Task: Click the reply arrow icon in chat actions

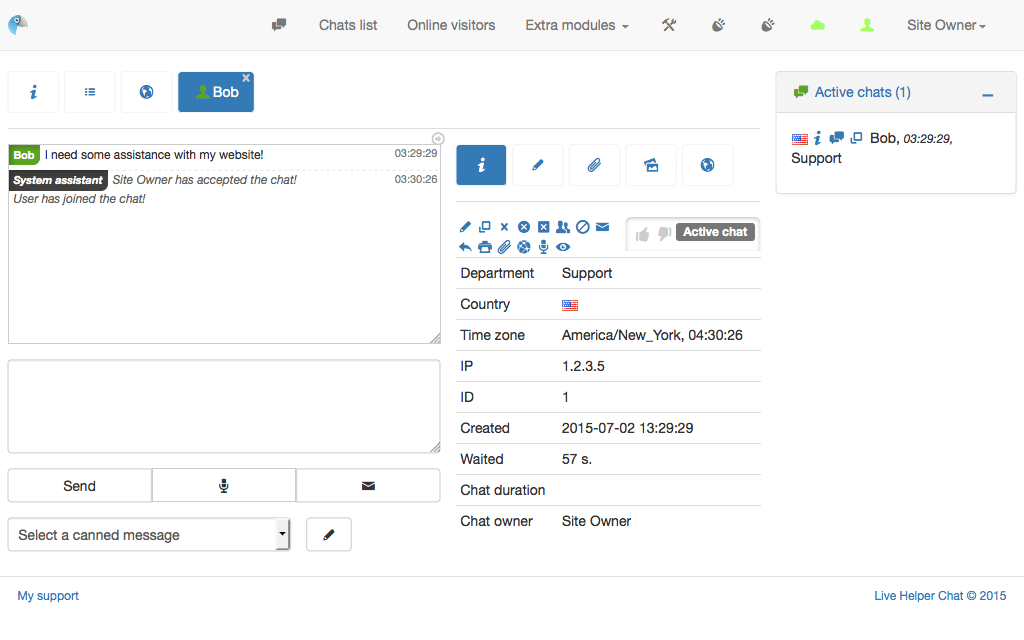Action: pyautogui.click(x=465, y=247)
